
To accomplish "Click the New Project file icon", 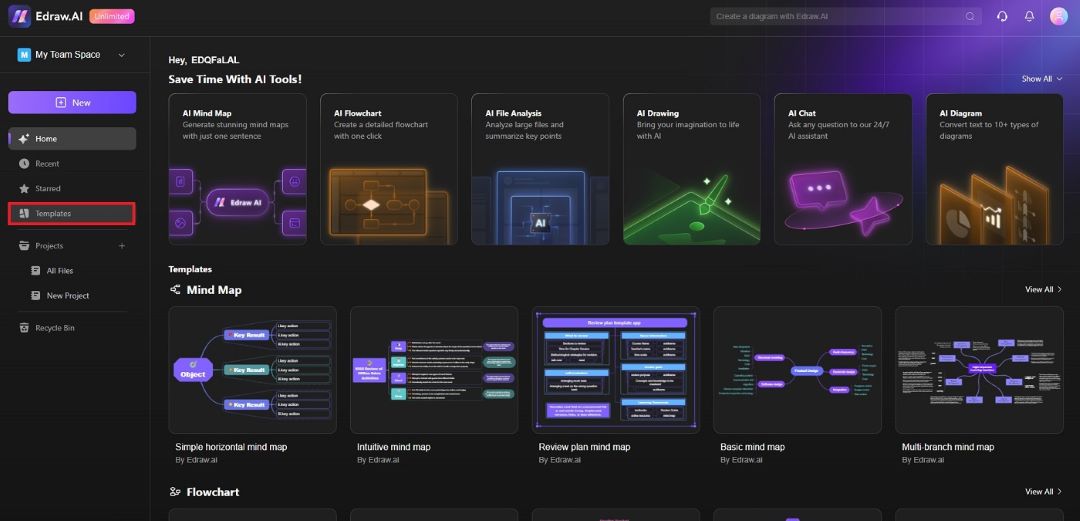I will coord(36,296).
